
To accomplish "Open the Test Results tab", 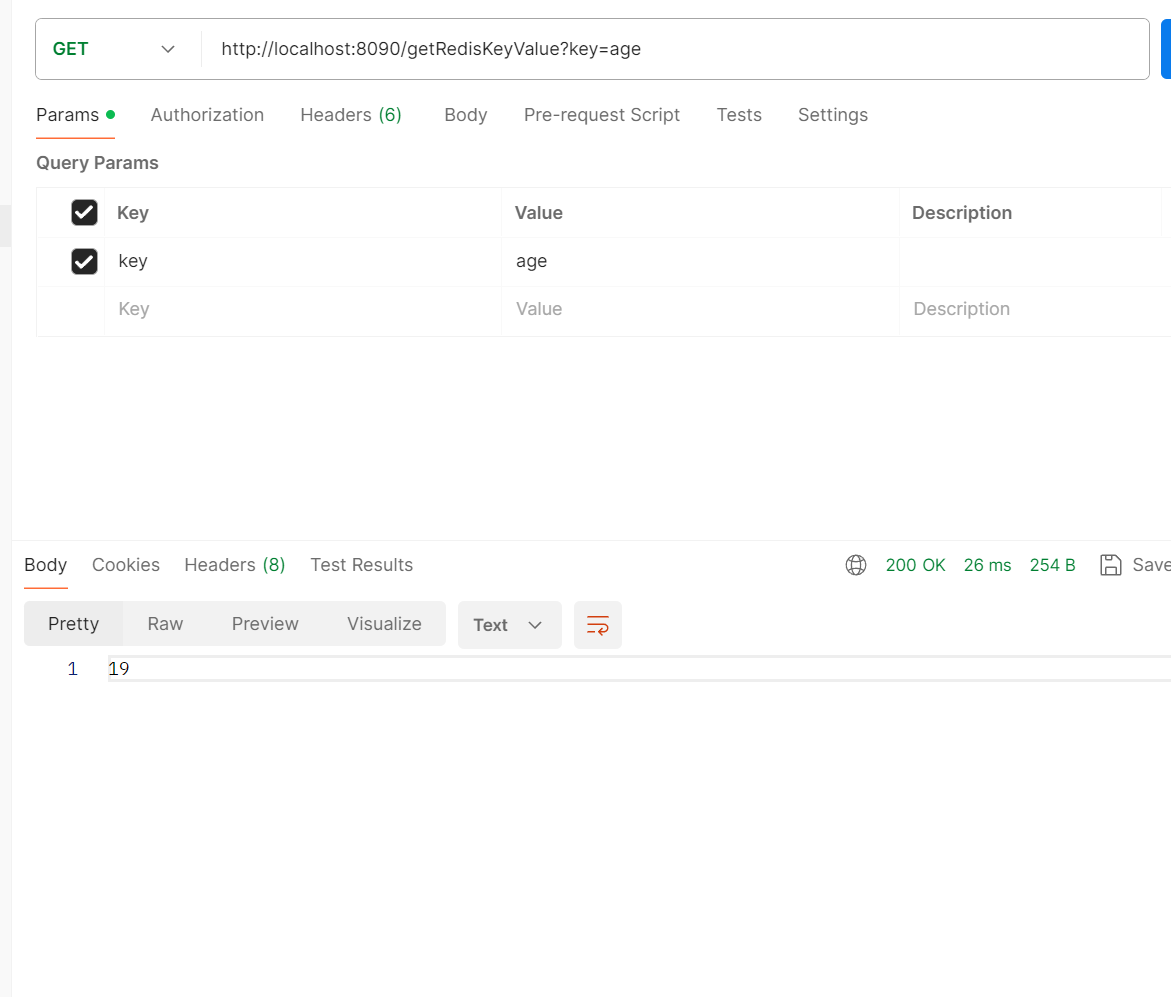I will (361, 565).
